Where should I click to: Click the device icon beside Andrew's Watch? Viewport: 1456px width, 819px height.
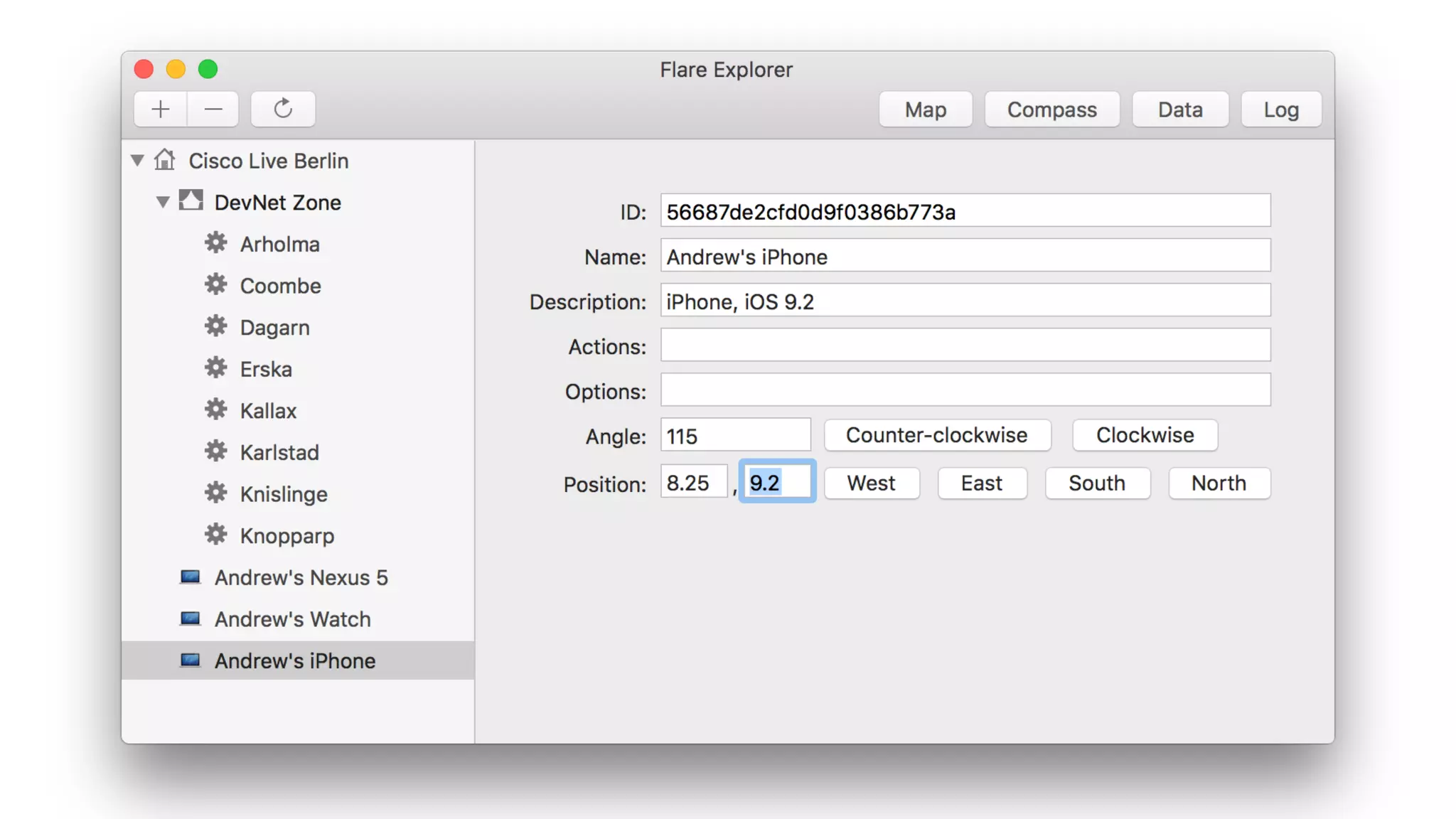coord(191,619)
